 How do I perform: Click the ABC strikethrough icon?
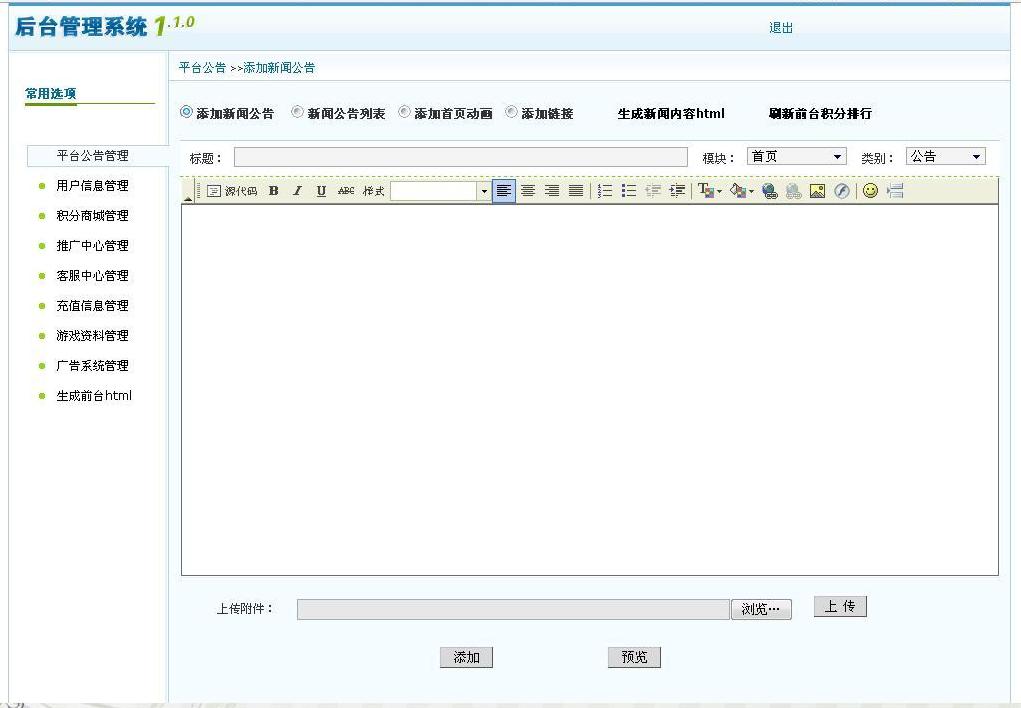tap(344, 191)
